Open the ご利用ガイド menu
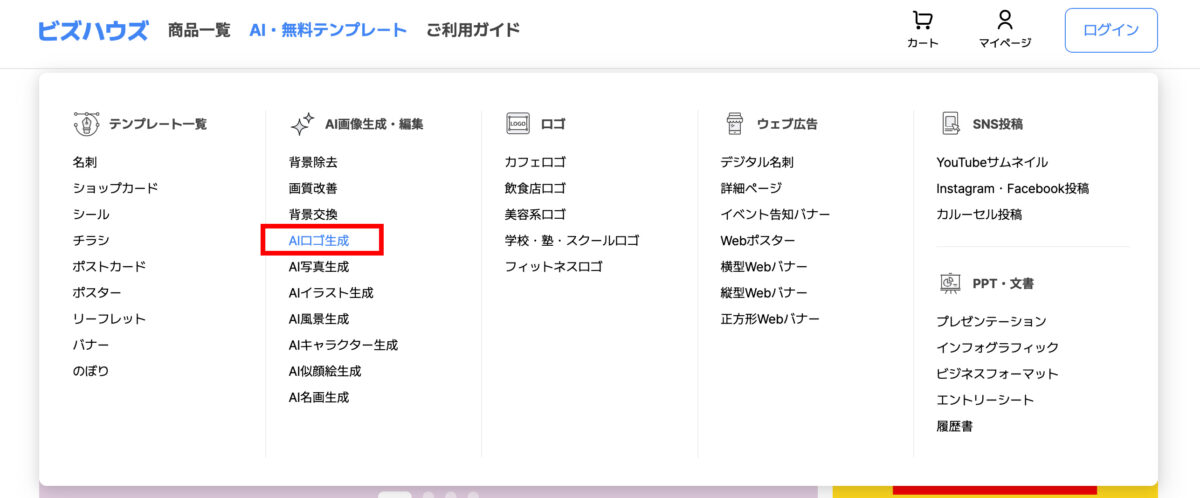 [x=473, y=30]
